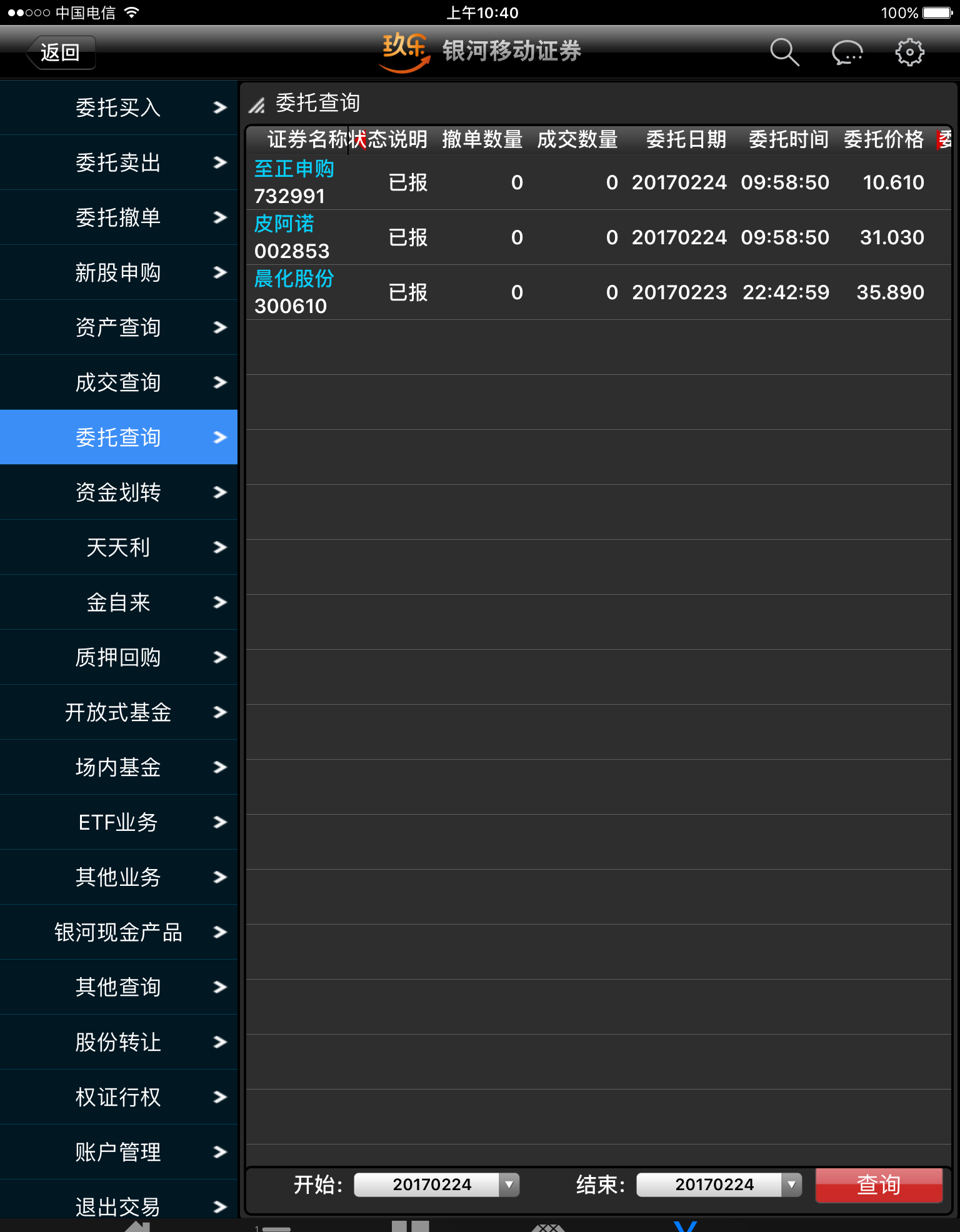Expand chevron next to 天天利
Viewport: 960px width, 1232px height.
click(219, 547)
